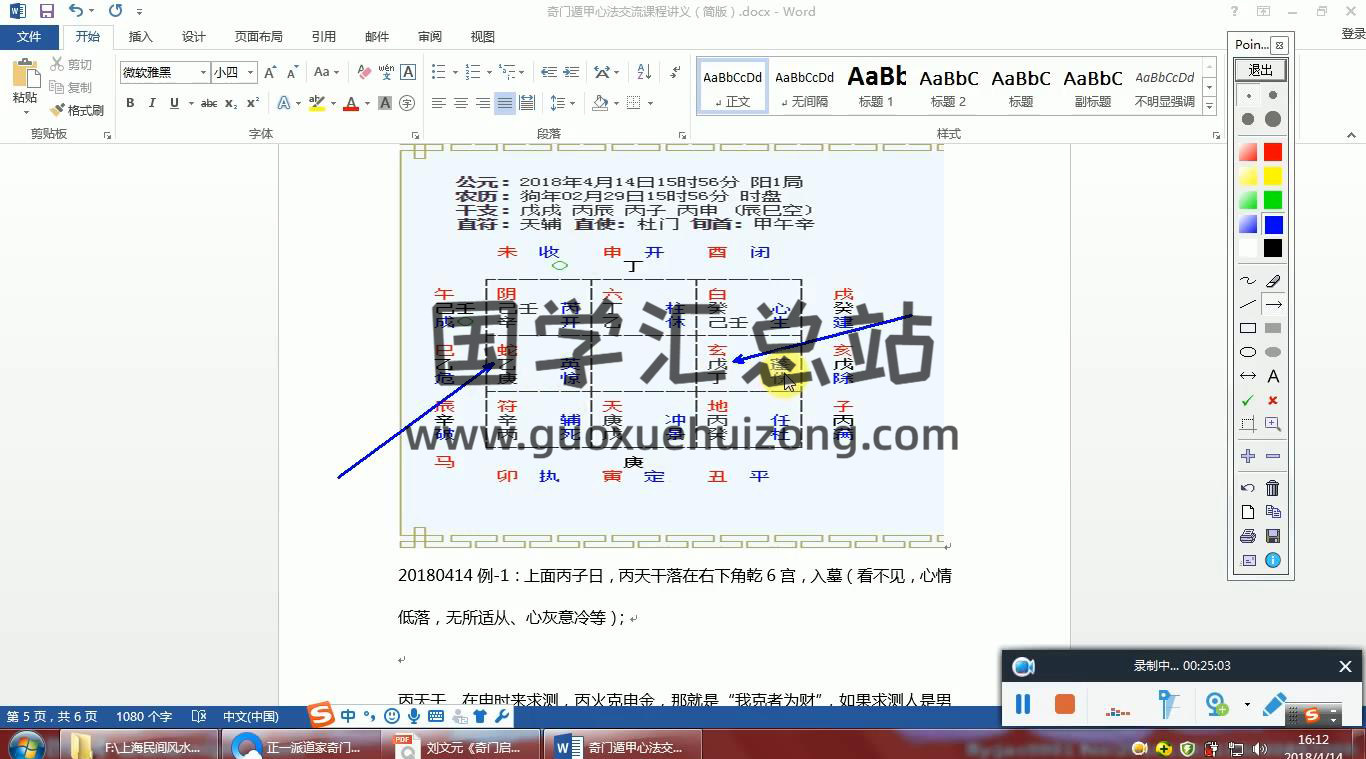The image size is (1366, 759).
Task: Pause the screen recording
Action: [x=1023, y=705]
